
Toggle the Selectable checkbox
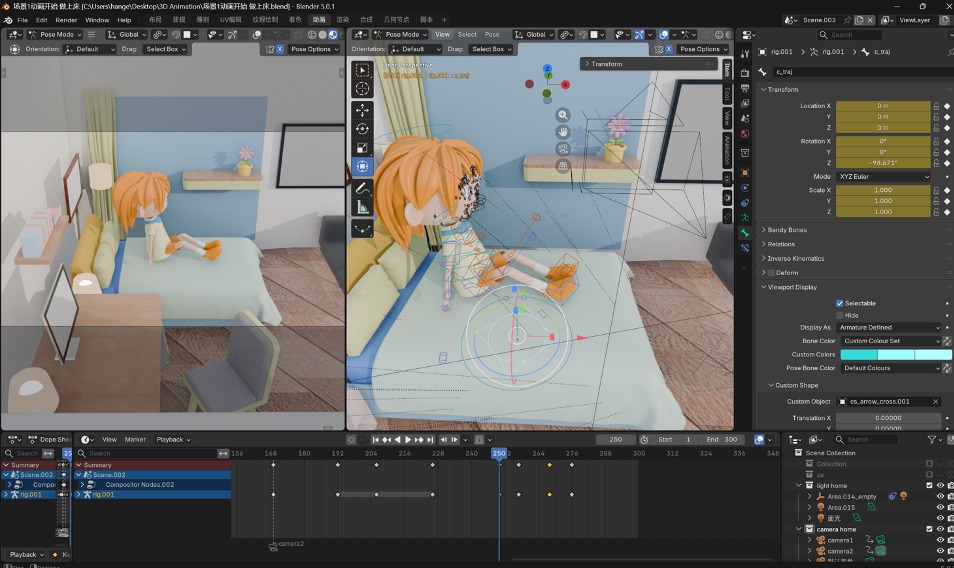point(840,303)
